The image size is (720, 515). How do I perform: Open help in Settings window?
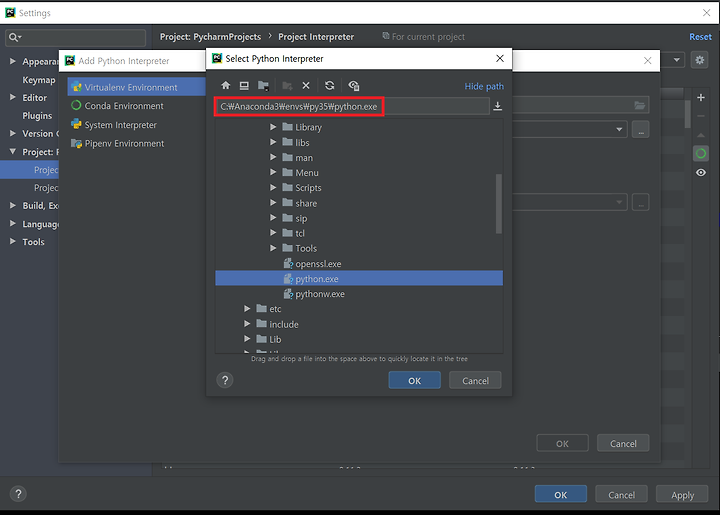(18, 494)
